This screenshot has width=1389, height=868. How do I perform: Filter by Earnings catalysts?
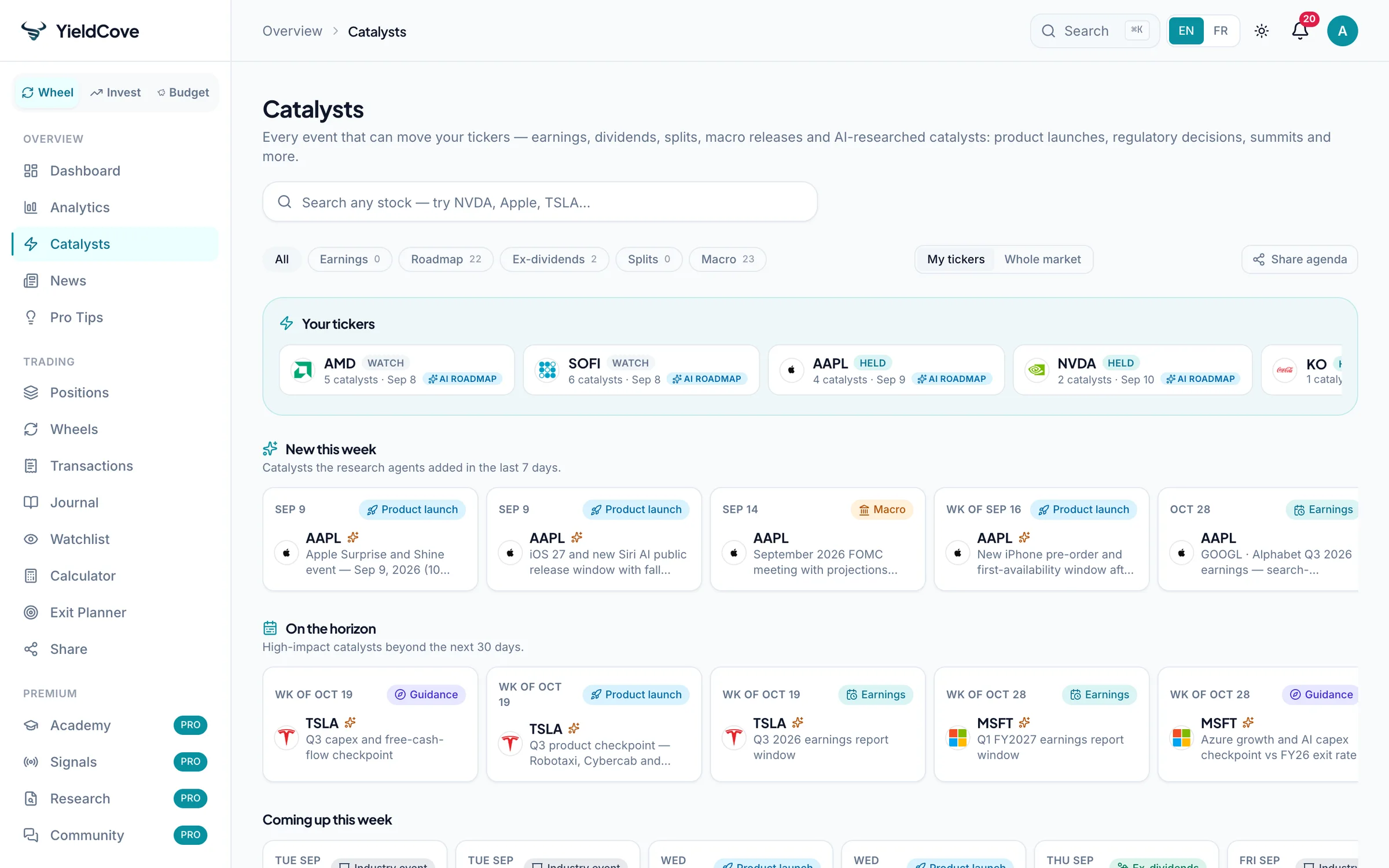pos(350,259)
